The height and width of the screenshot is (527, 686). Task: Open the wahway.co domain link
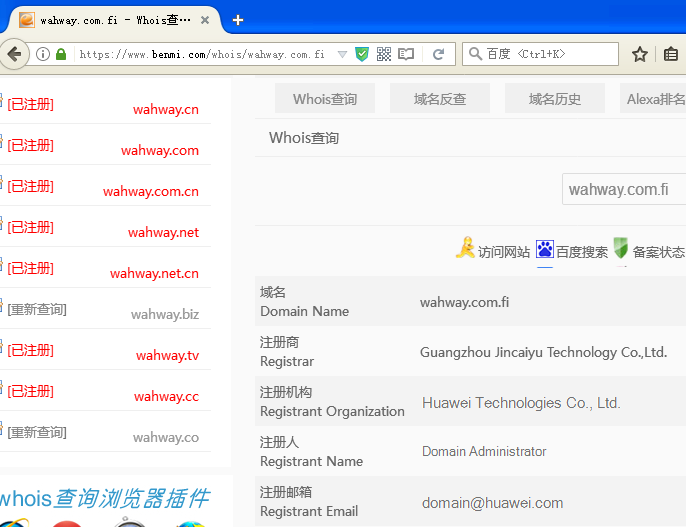tap(166, 437)
